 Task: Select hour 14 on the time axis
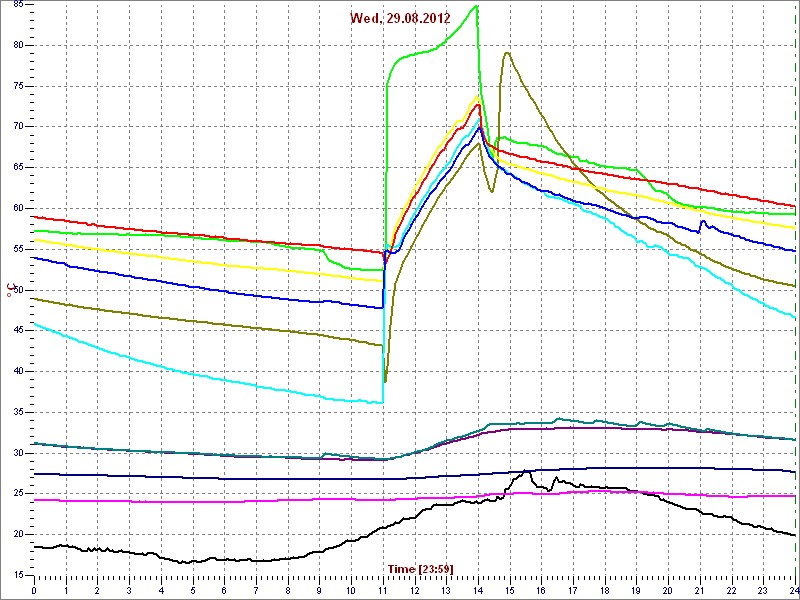tap(478, 589)
